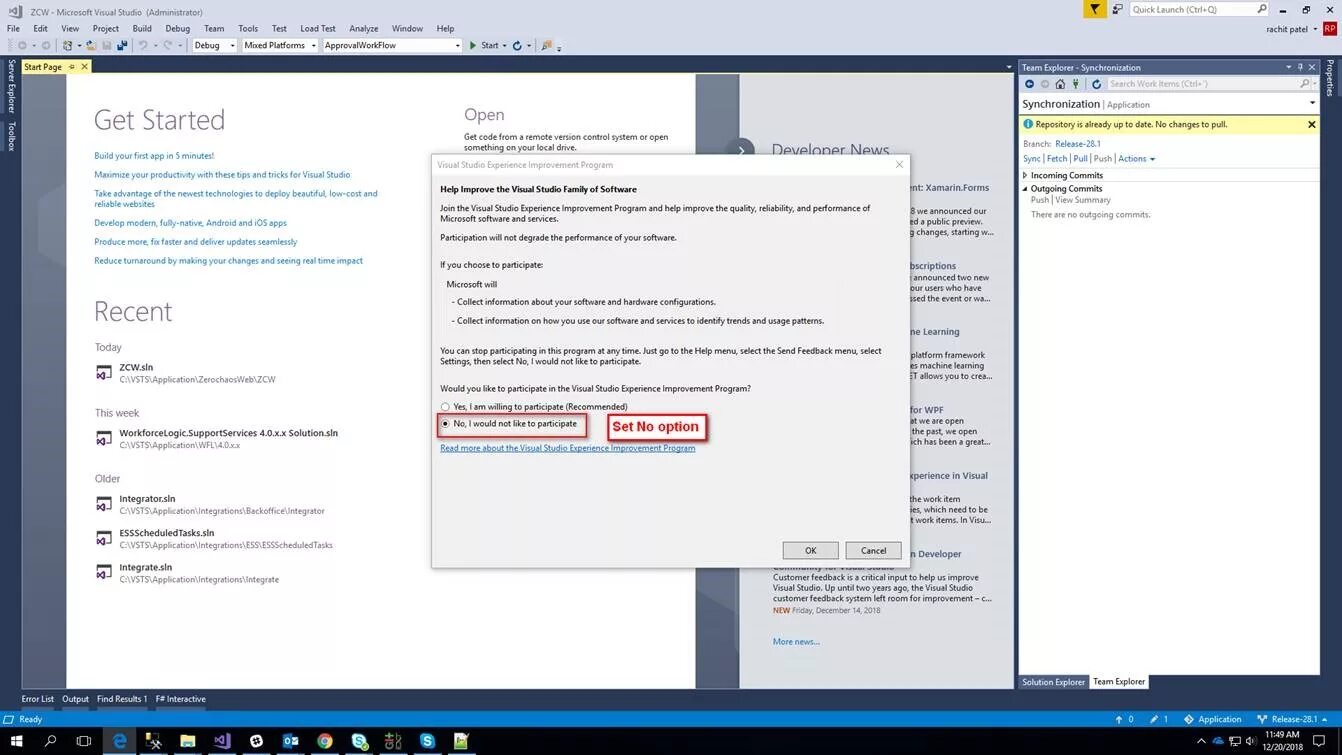
Task: Dismiss the repository up-to-date notification
Action: coord(1311,125)
